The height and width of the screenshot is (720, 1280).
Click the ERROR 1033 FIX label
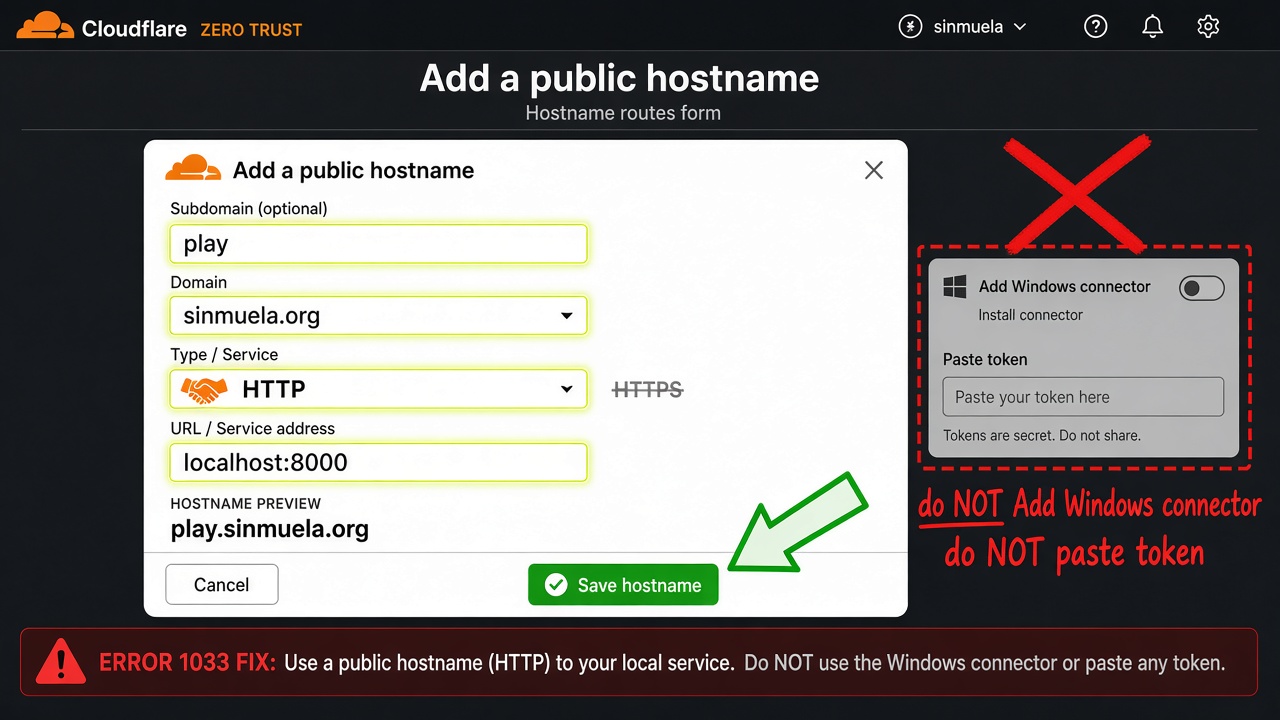point(187,662)
